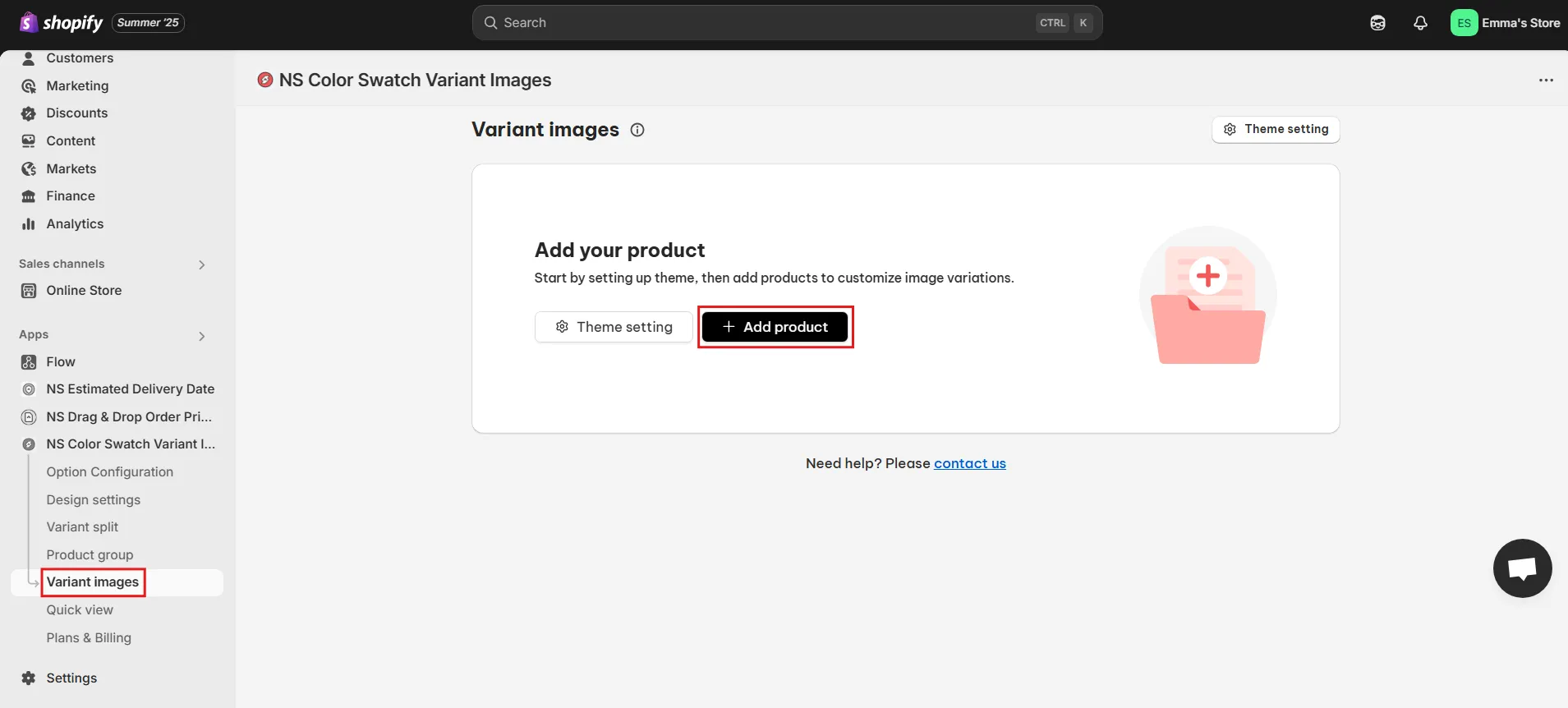Viewport: 1568px width, 708px height.
Task: Select Variant split submenu item
Action: 82,527
